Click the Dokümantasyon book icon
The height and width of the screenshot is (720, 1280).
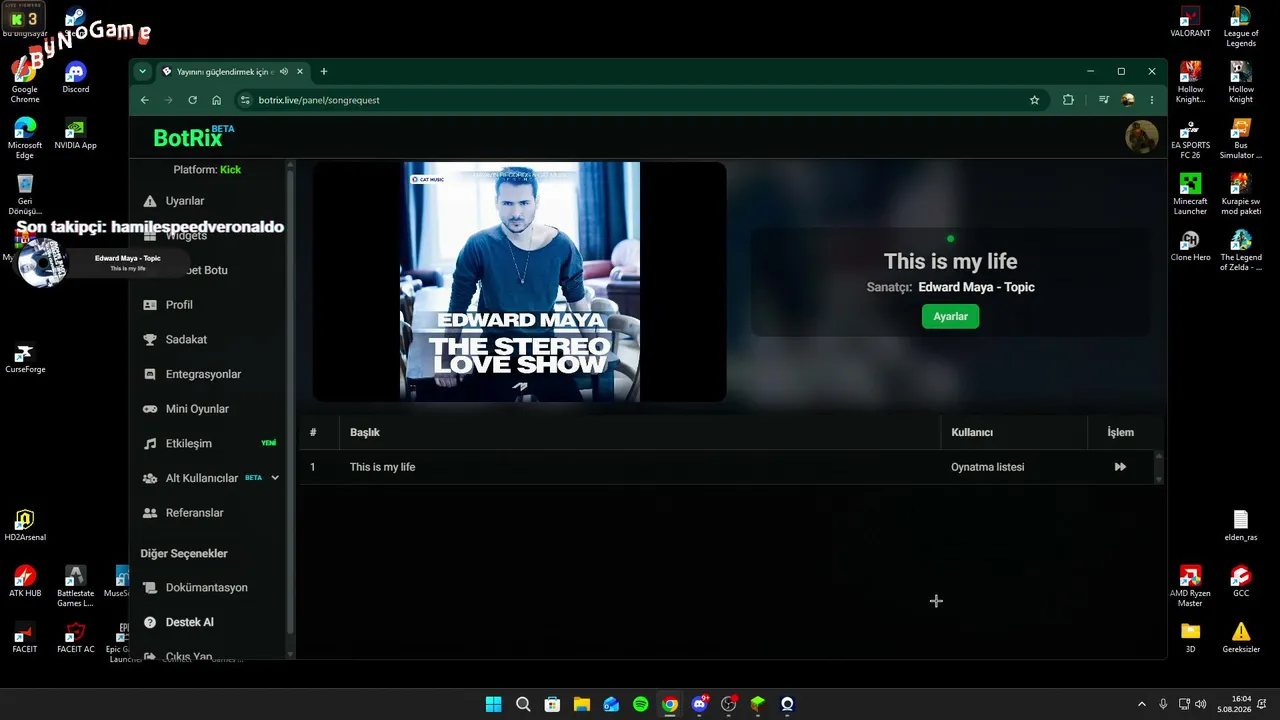(x=150, y=588)
